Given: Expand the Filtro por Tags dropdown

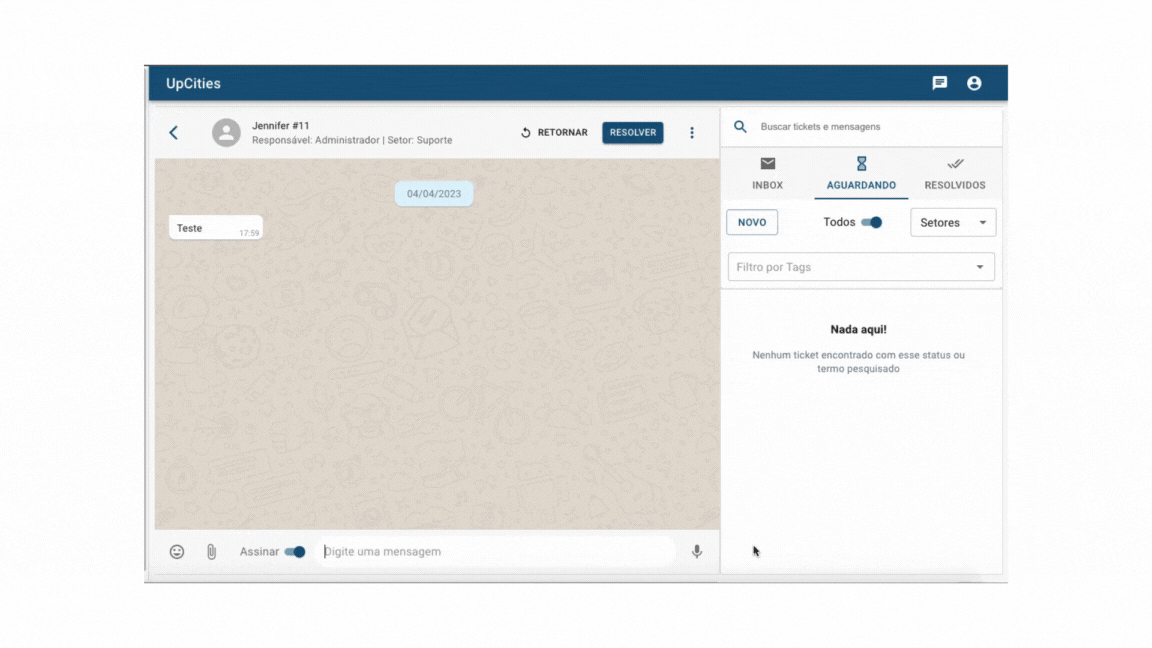Looking at the screenshot, I should (x=861, y=267).
